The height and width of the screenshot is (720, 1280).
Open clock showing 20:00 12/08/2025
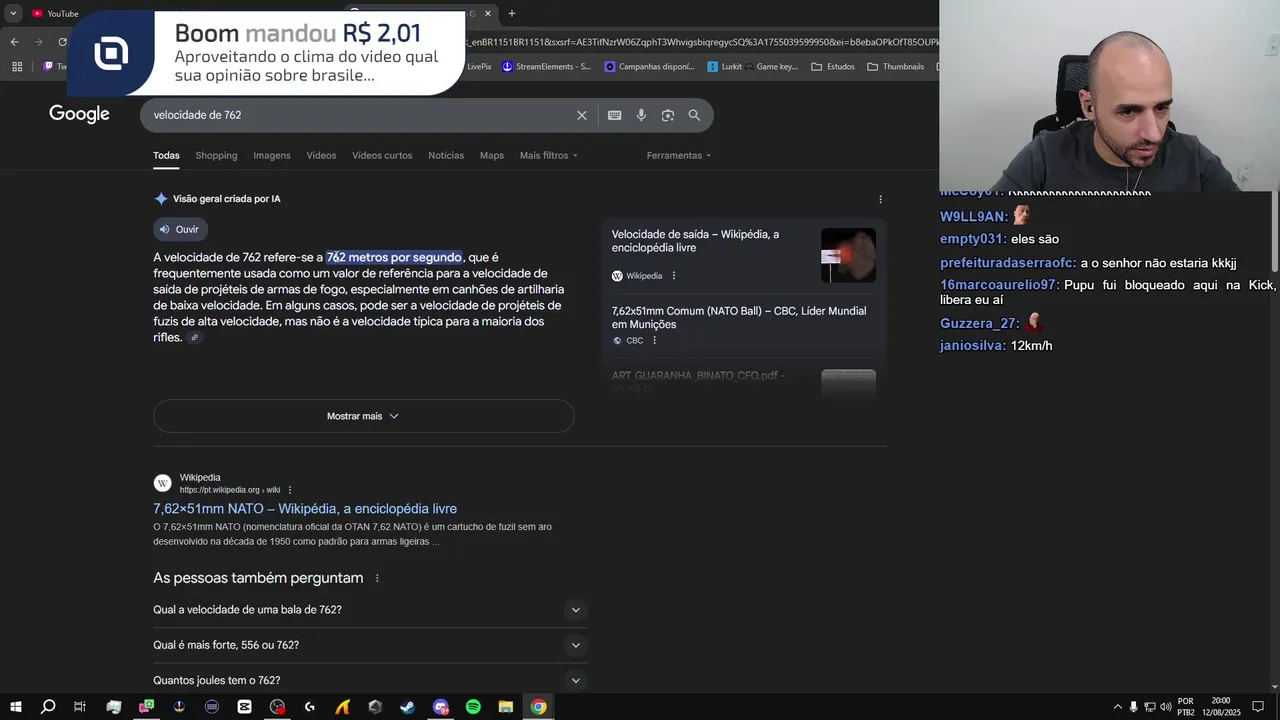[x=1220, y=707]
